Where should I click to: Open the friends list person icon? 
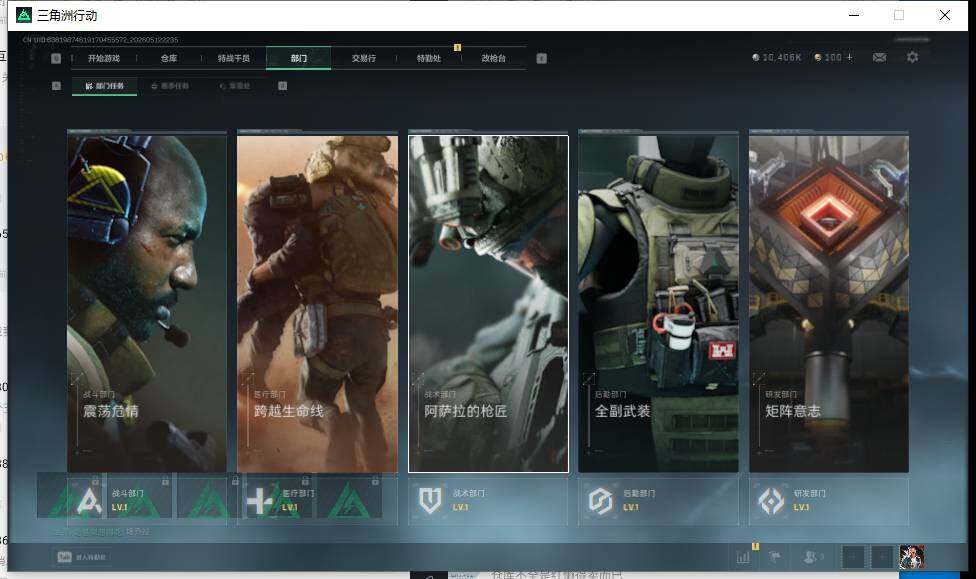812,557
